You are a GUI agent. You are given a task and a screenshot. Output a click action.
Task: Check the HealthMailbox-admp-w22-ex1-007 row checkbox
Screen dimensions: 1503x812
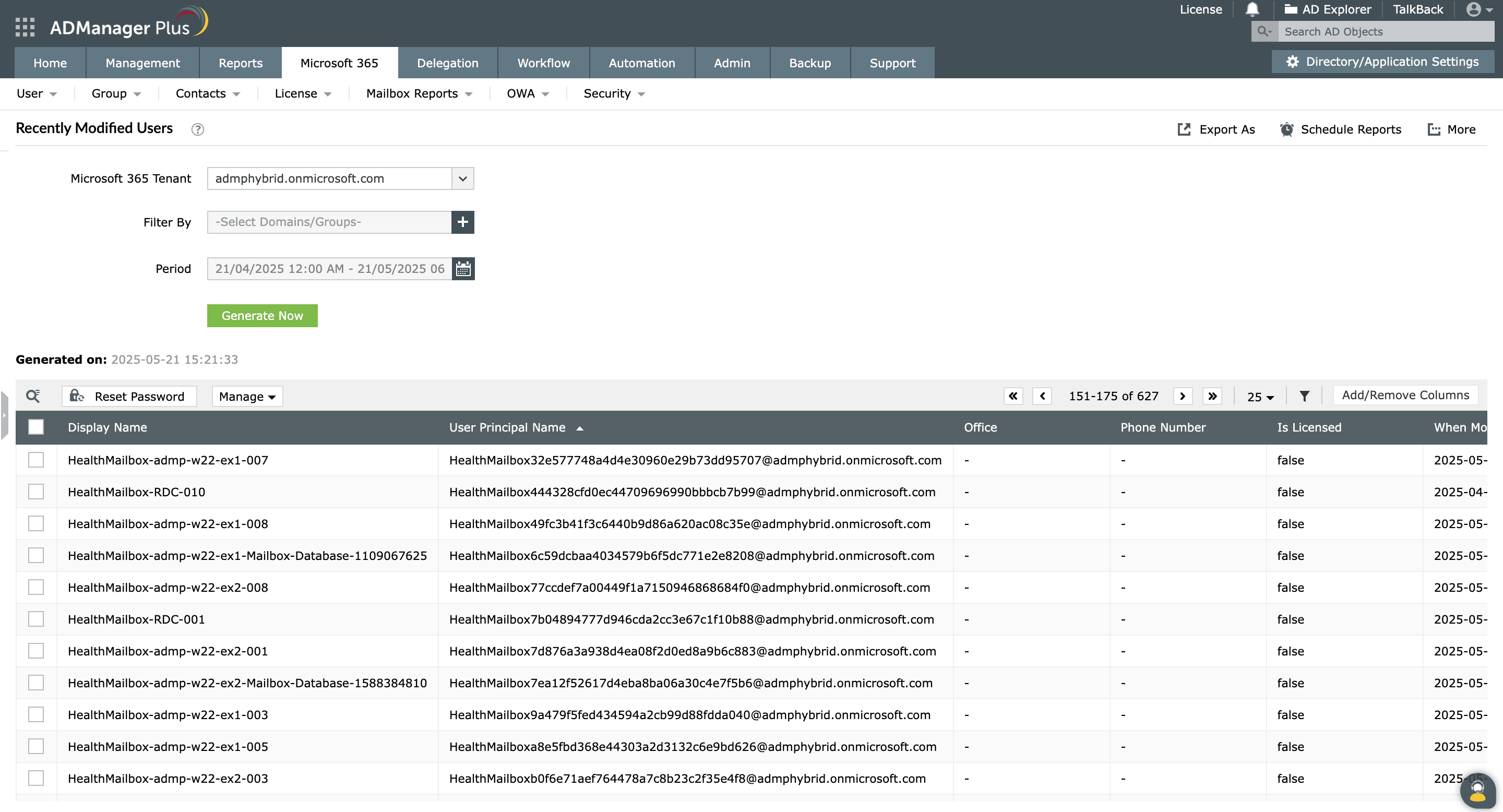pyautogui.click(x=35, y=460)
